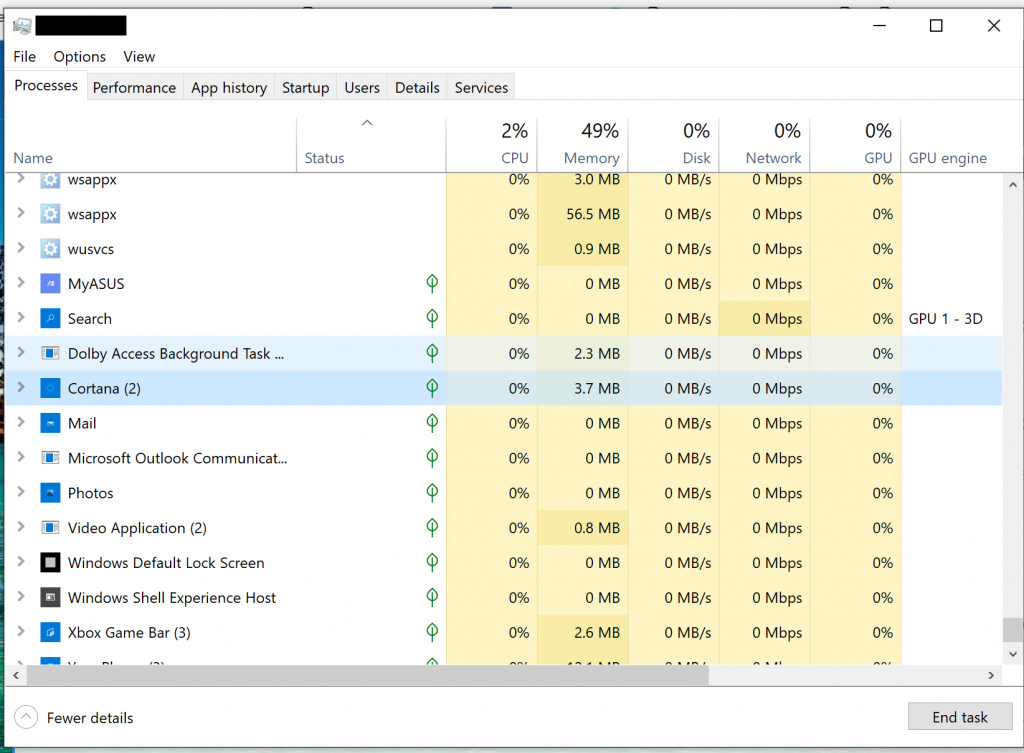
Task: Expand the wusvcs process group
Action: [21, 248]
